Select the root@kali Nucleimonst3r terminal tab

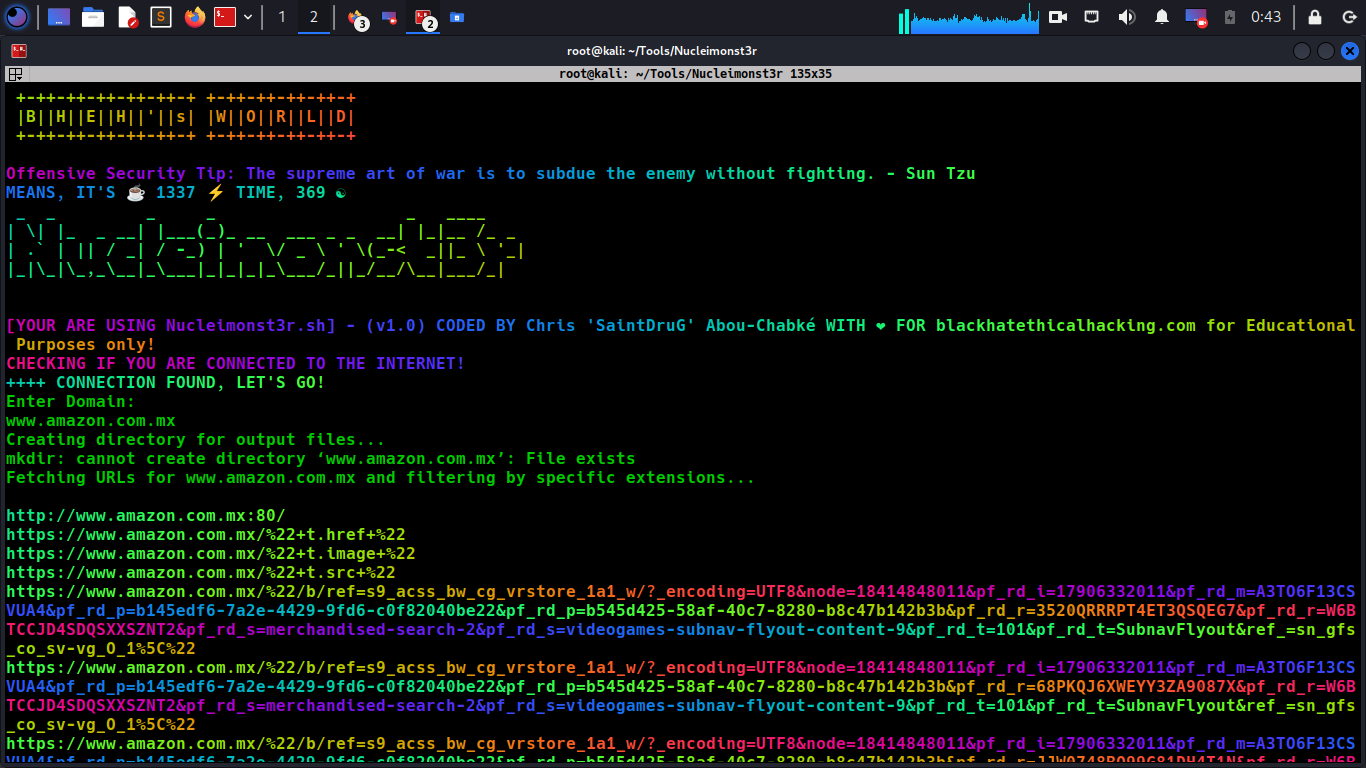point(683,73)
